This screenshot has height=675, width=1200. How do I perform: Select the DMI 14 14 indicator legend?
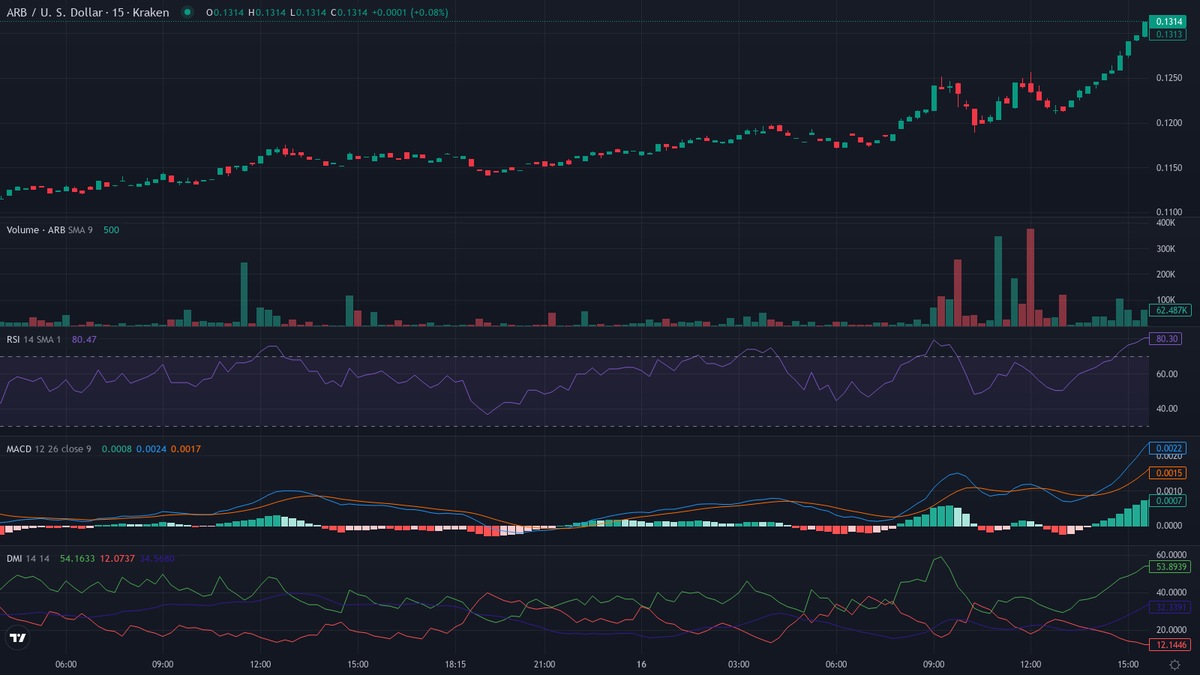[28, 558]
